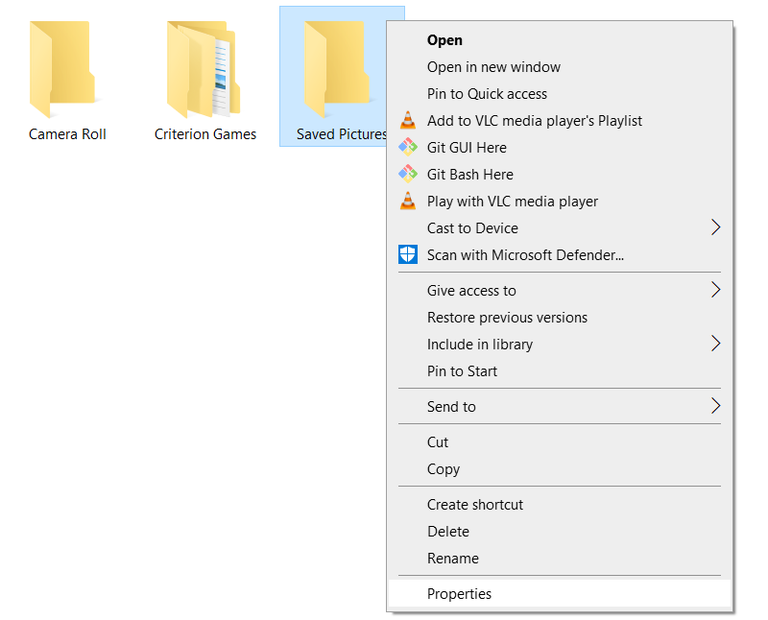
Task: Select Open in new window
Action: tap(494, 68)
